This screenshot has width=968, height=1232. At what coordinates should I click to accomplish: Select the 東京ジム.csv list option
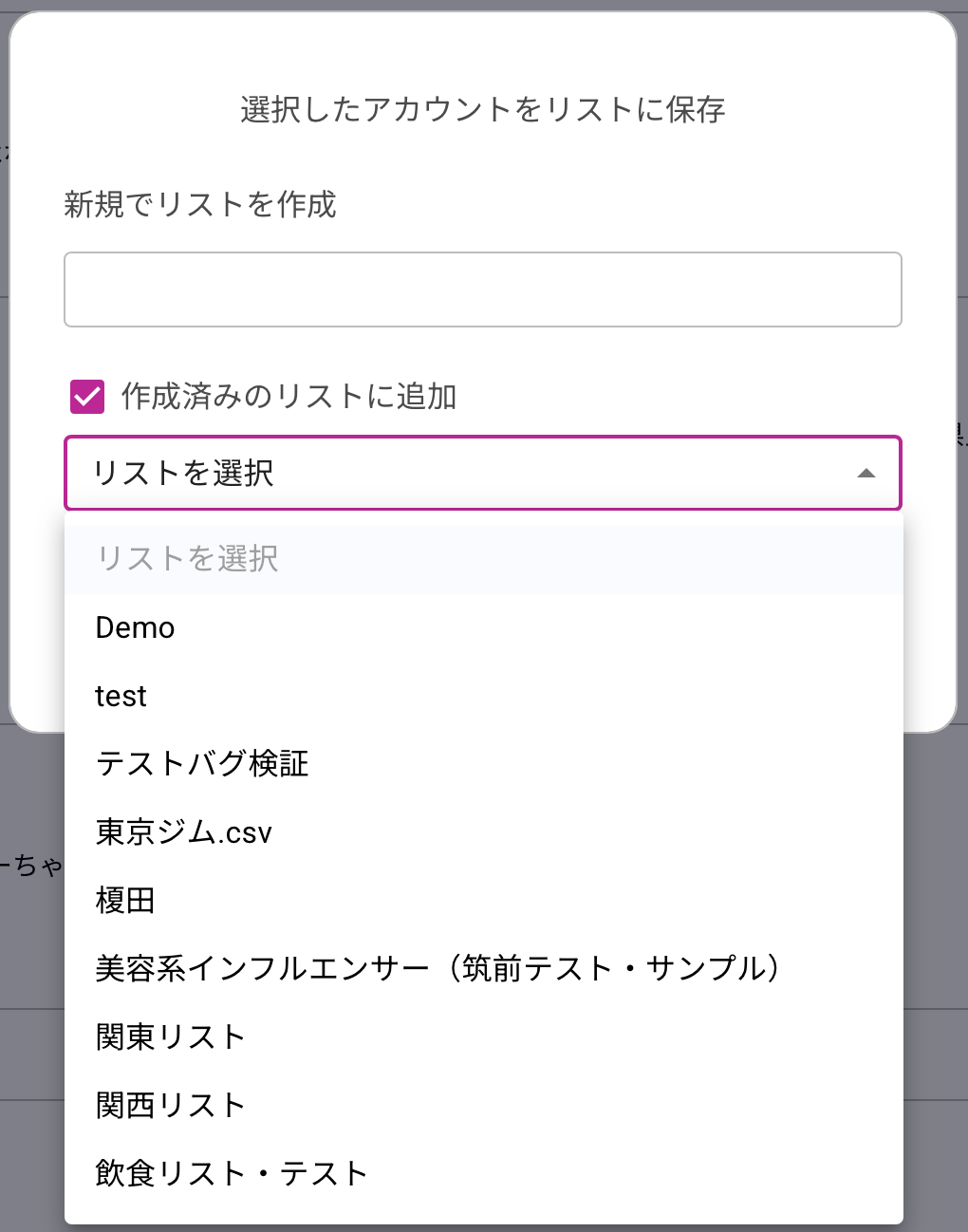pos(184,832)
